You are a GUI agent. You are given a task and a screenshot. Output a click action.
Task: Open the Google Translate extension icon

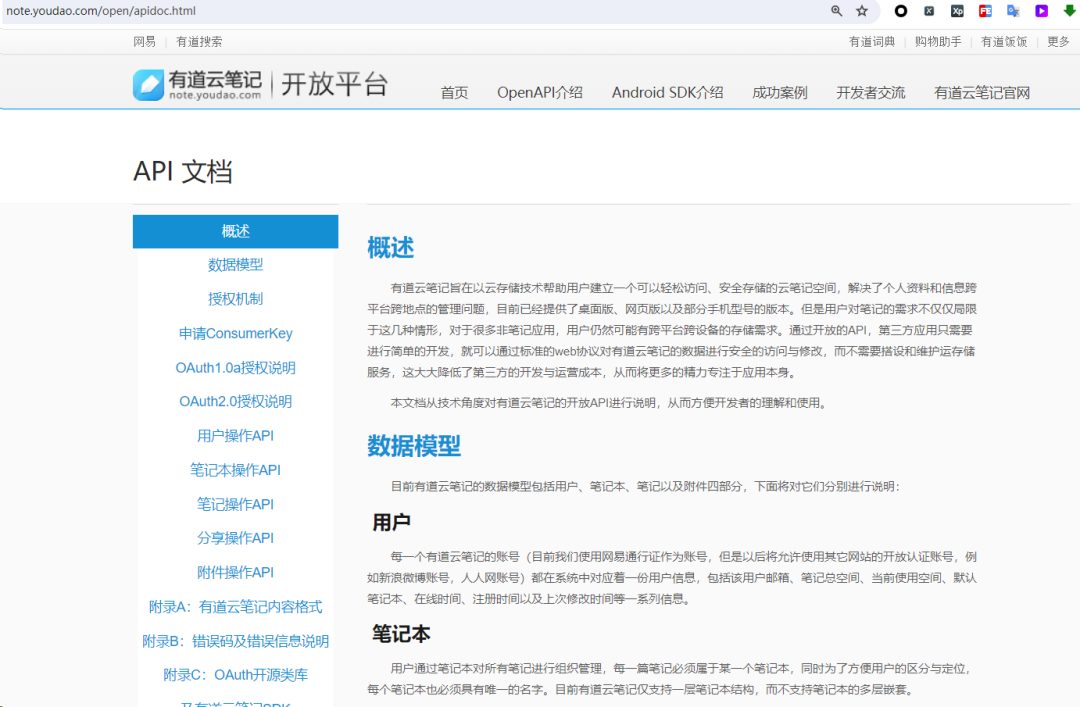(1013, 10)
